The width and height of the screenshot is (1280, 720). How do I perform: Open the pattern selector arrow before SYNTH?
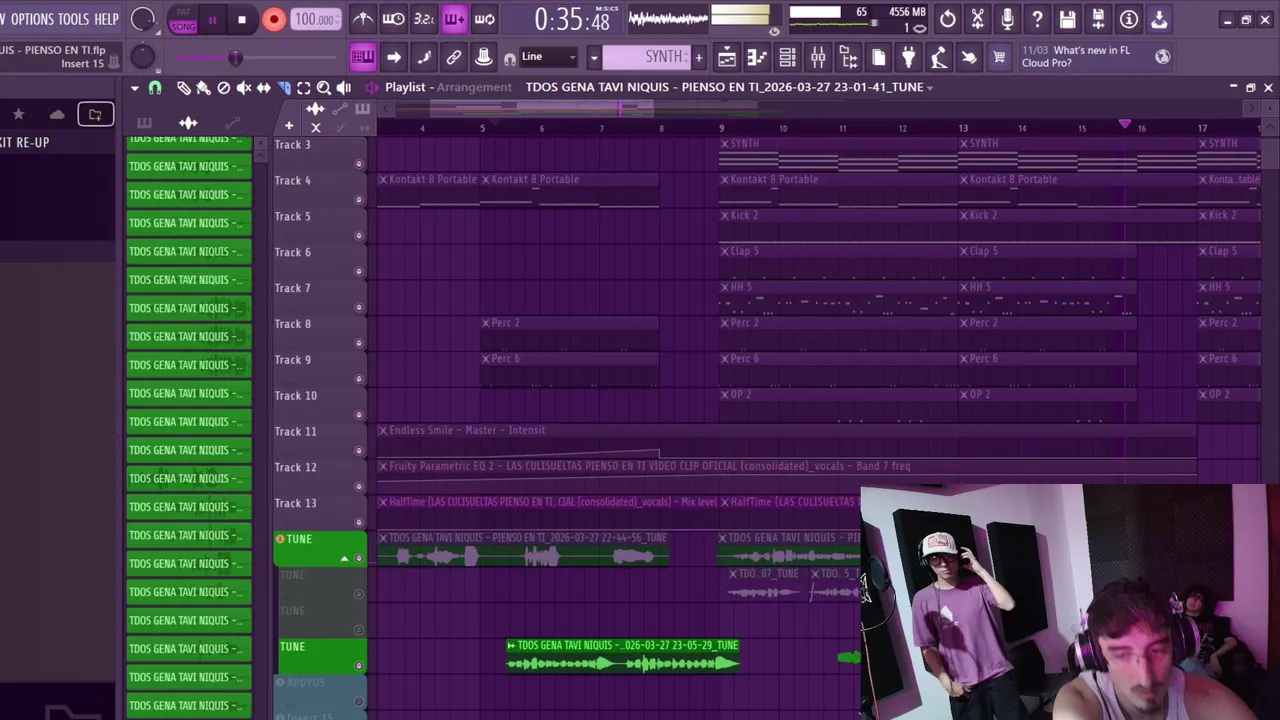pyautogui.click(x=593, y=57)
